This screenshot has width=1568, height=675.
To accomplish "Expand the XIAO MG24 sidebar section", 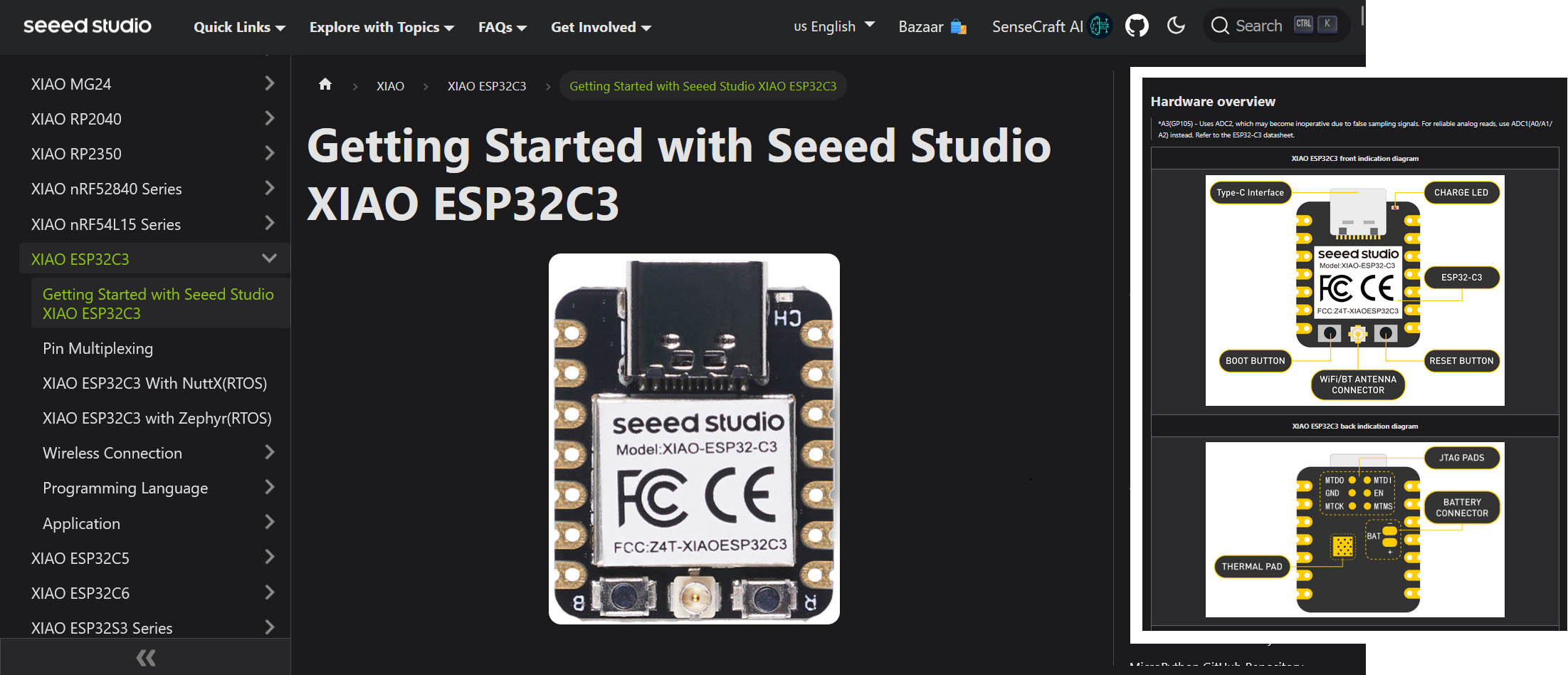I will click(269, 83).
